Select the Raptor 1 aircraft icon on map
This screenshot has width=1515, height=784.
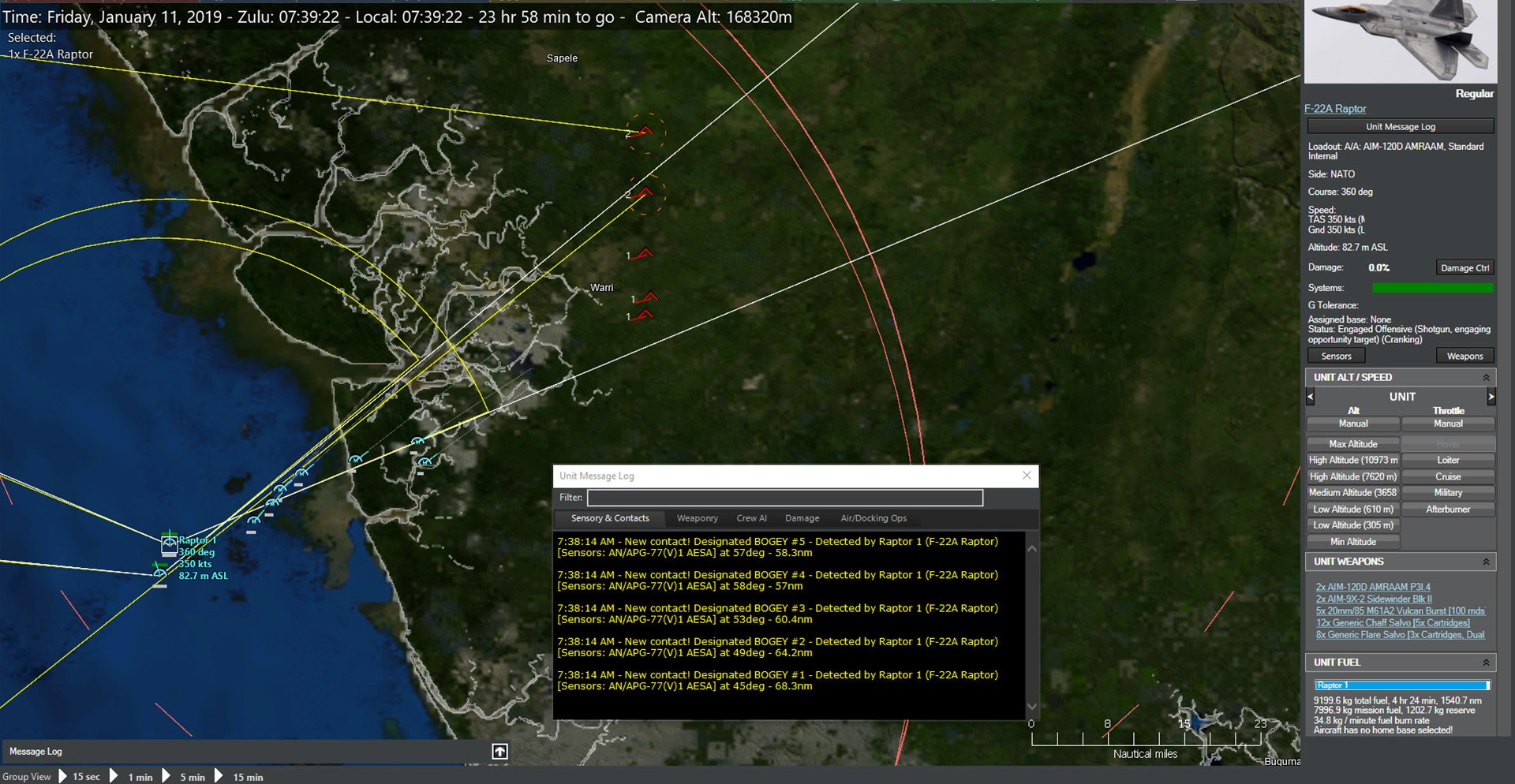[169, 543]
